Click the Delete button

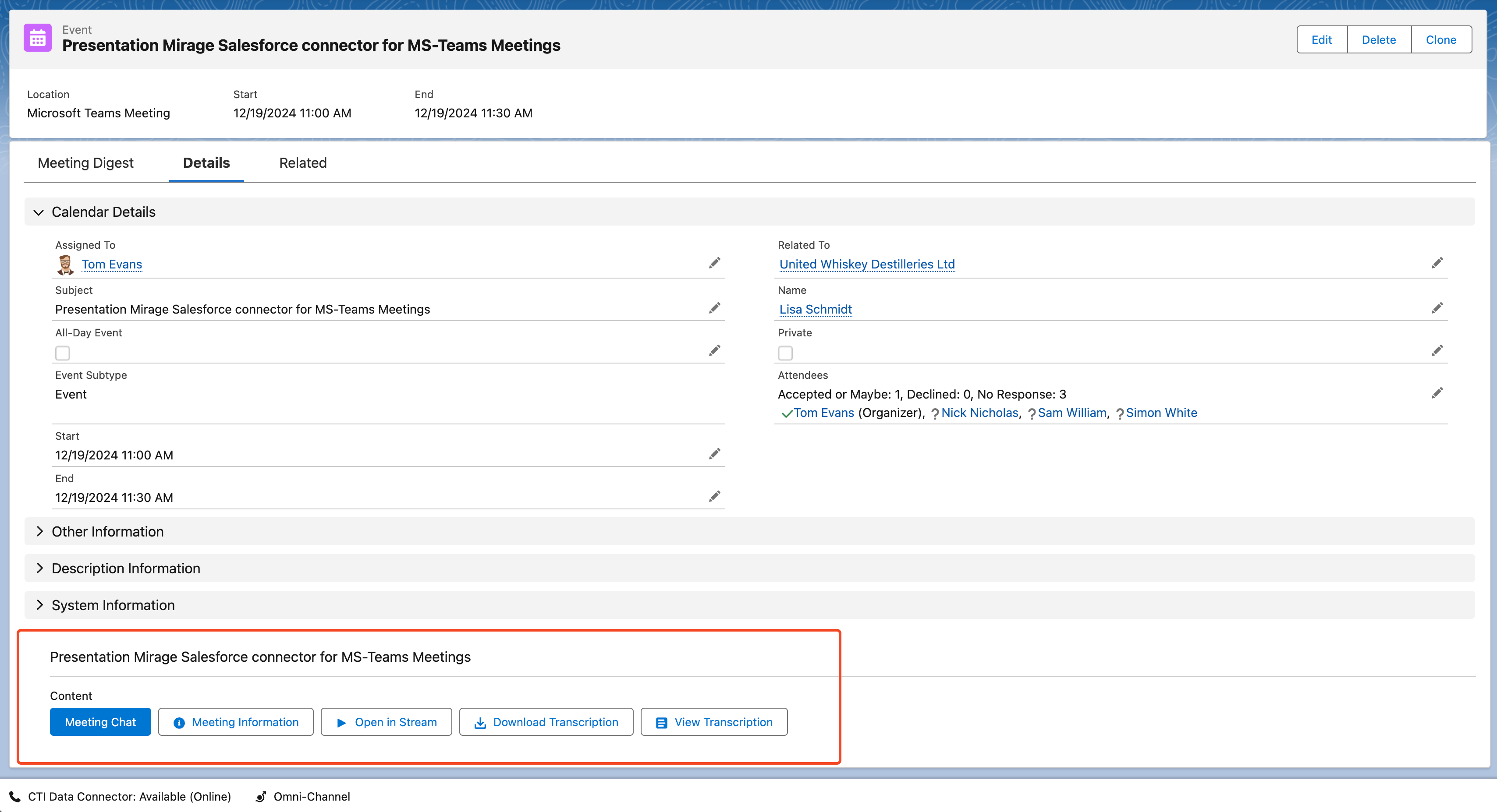coord(1378,39)
